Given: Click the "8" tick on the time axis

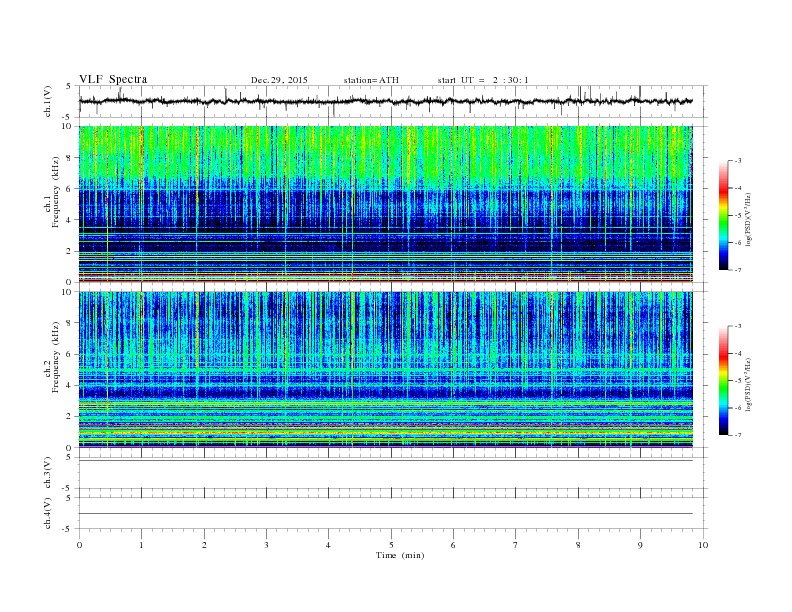Looking at the screenshot, I should click(x=578, y=545).
